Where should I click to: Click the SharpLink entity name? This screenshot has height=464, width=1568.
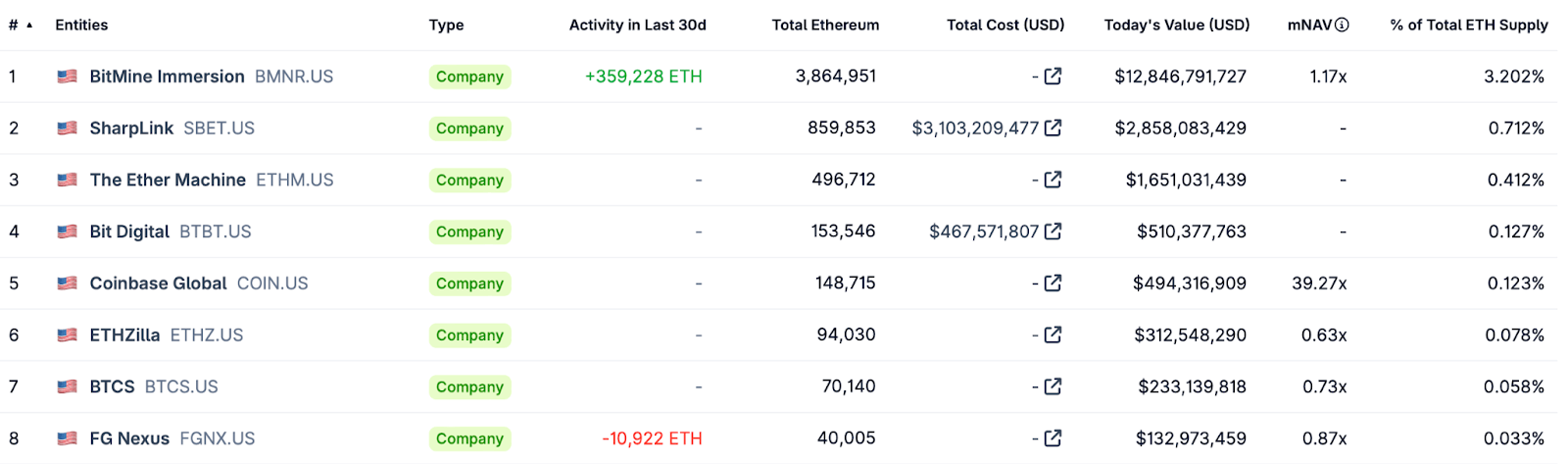point(131,129)
